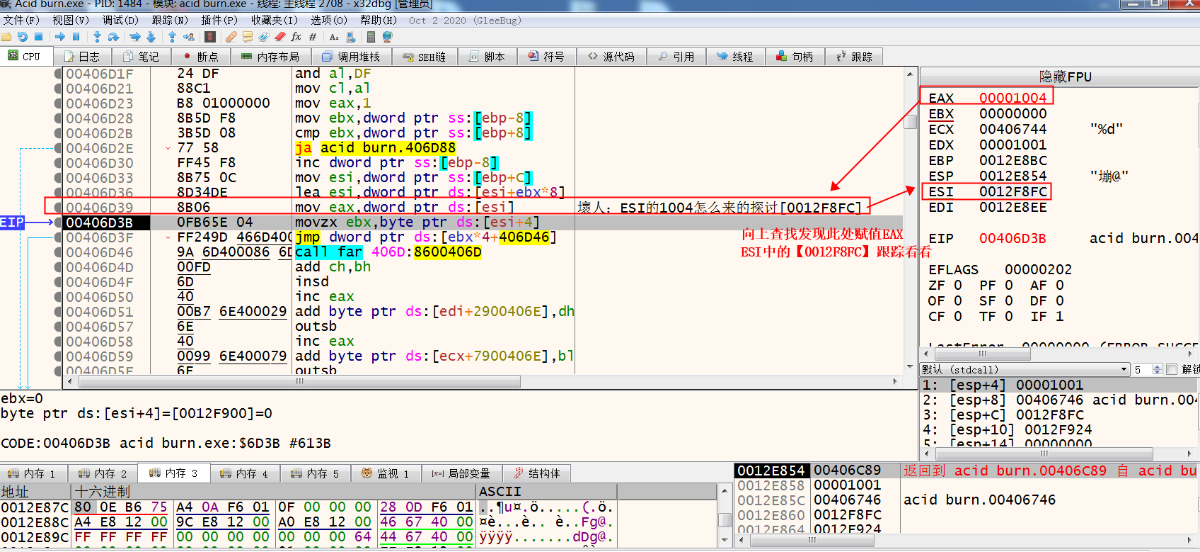Switch to the 跟踪 trace tab
1200x552 pixels.
853,57
